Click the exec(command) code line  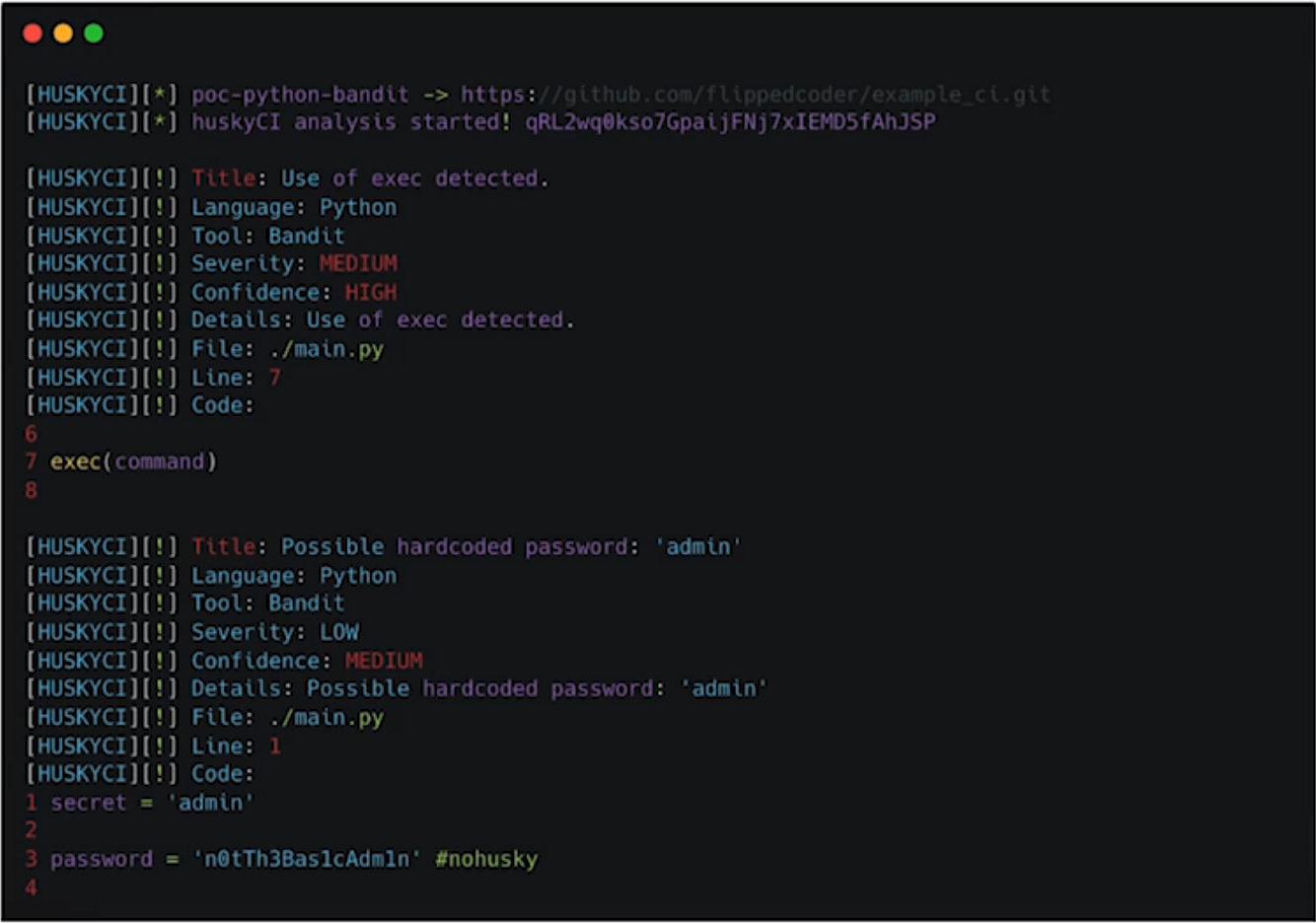(133, 461)
